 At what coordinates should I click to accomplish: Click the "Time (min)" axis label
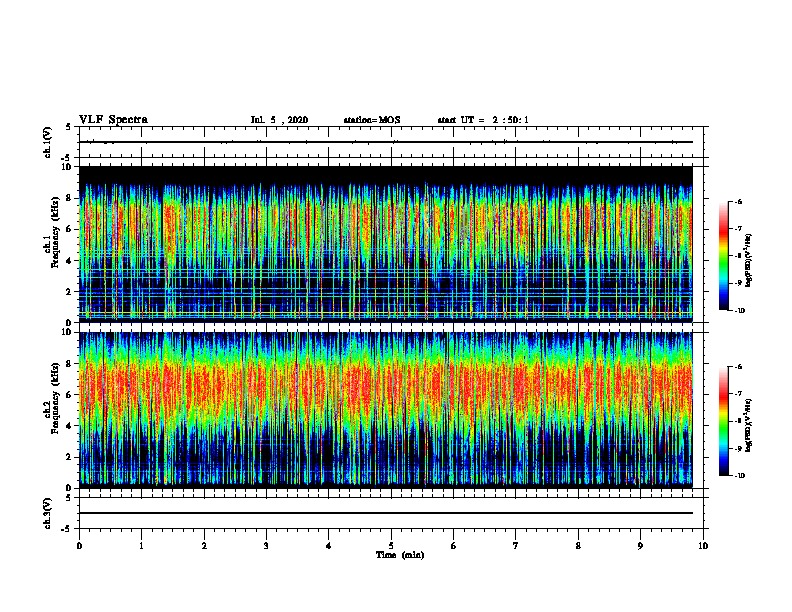coord(400,555)
